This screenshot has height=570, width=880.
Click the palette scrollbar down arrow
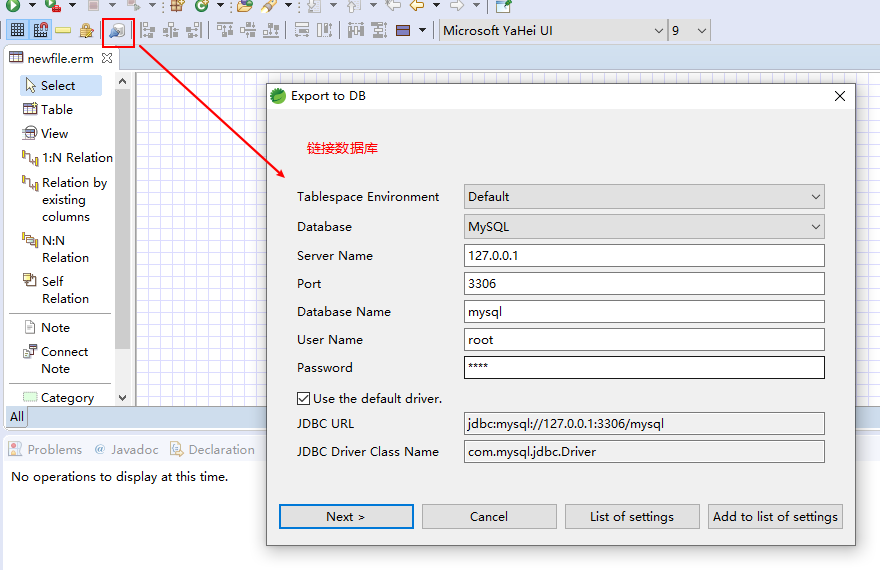coord(122,398)
